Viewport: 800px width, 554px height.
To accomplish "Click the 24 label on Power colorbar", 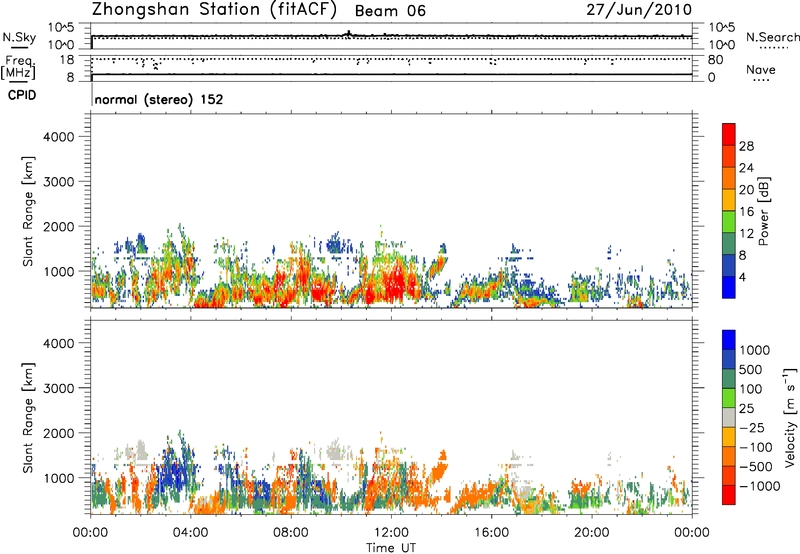I will (x=746, y=168).
